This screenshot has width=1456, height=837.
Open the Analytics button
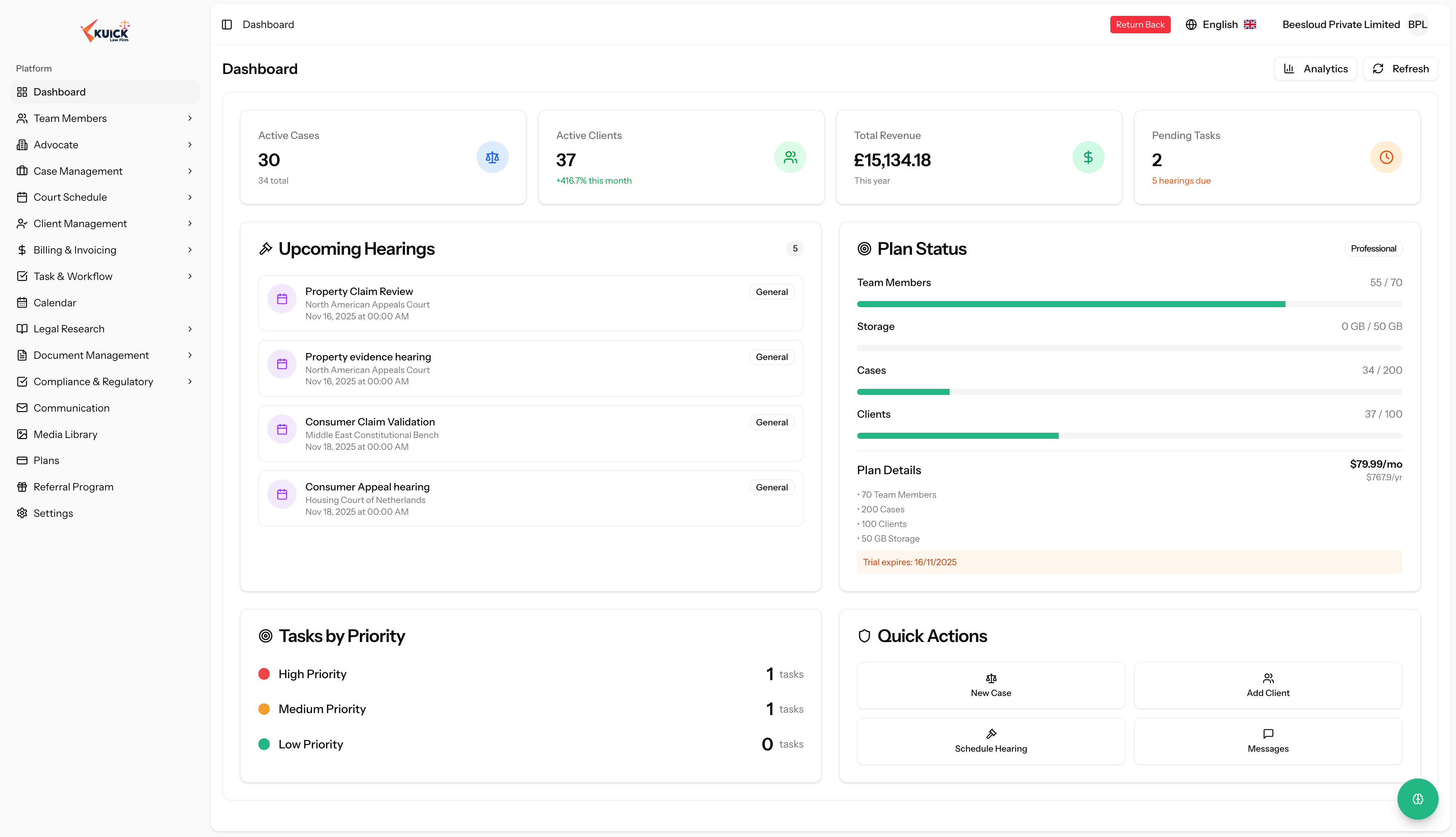pyautogui.click(x=1315, y=69)
